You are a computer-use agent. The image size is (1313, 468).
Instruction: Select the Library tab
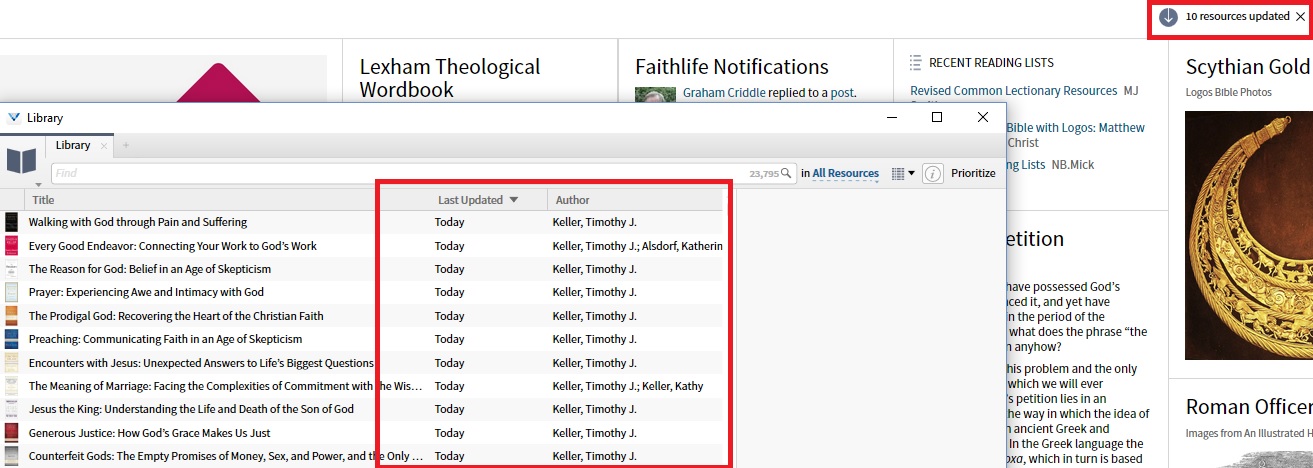(73, 145)
